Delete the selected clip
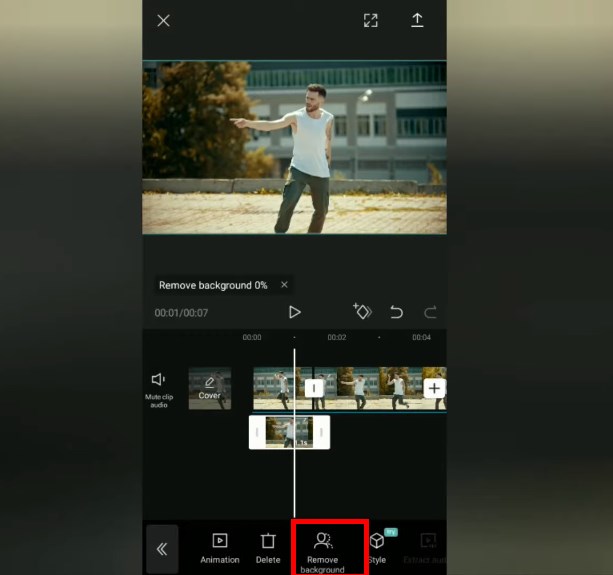Screen dimensions: 613x575 (x=268, y=548)
